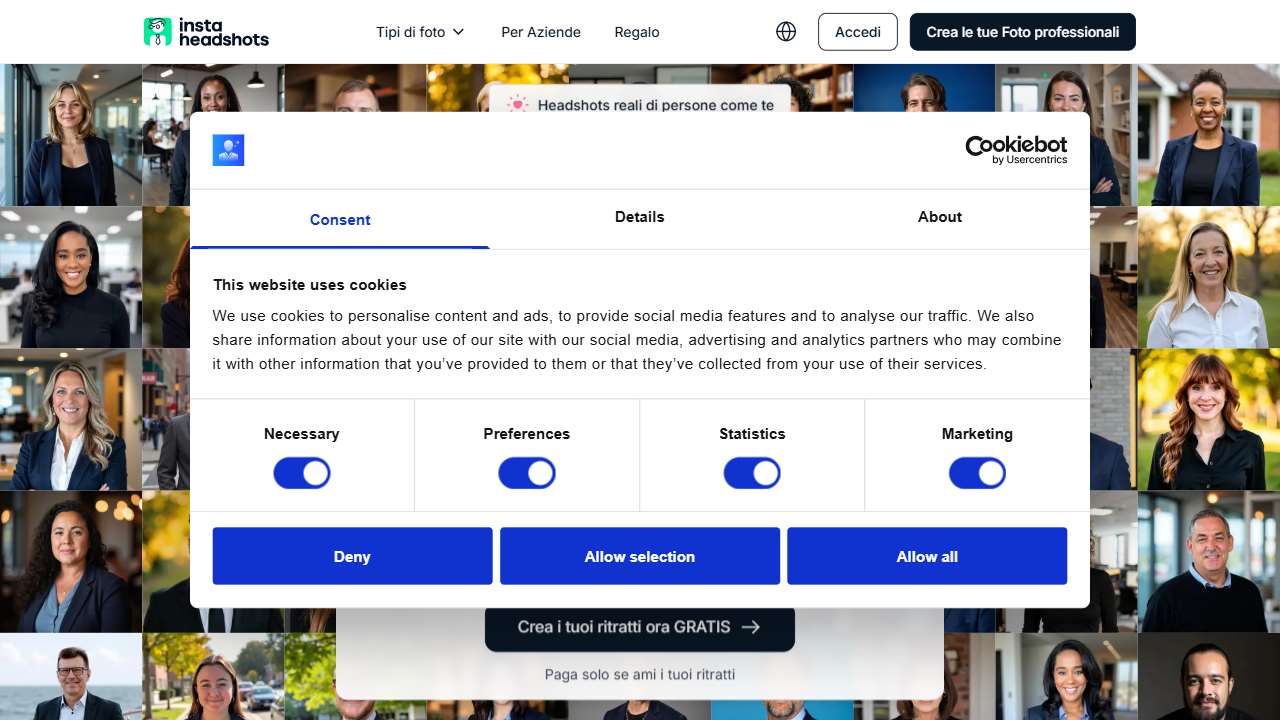Disable Marketing cookies toggle
Screen dimensions: 1280x720
(977, 473)
